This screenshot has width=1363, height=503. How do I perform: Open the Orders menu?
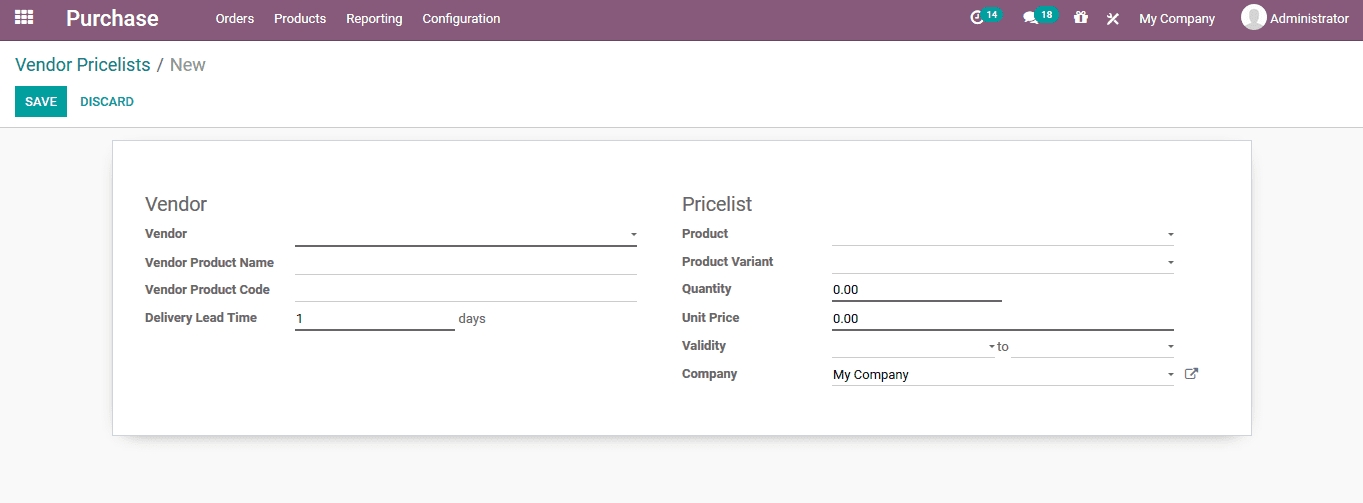(x=235, y=19)
